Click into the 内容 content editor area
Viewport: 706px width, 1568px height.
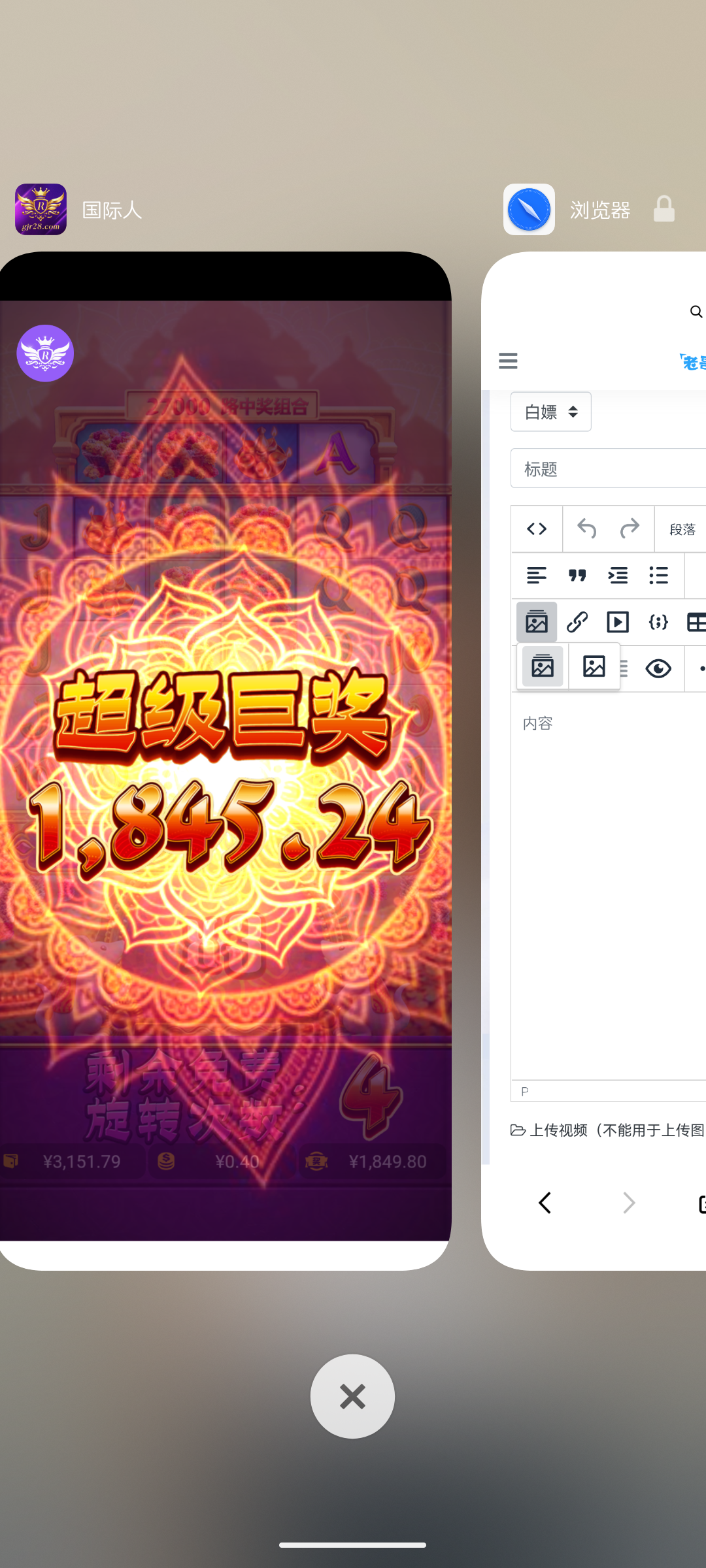[x=608, y=886]
